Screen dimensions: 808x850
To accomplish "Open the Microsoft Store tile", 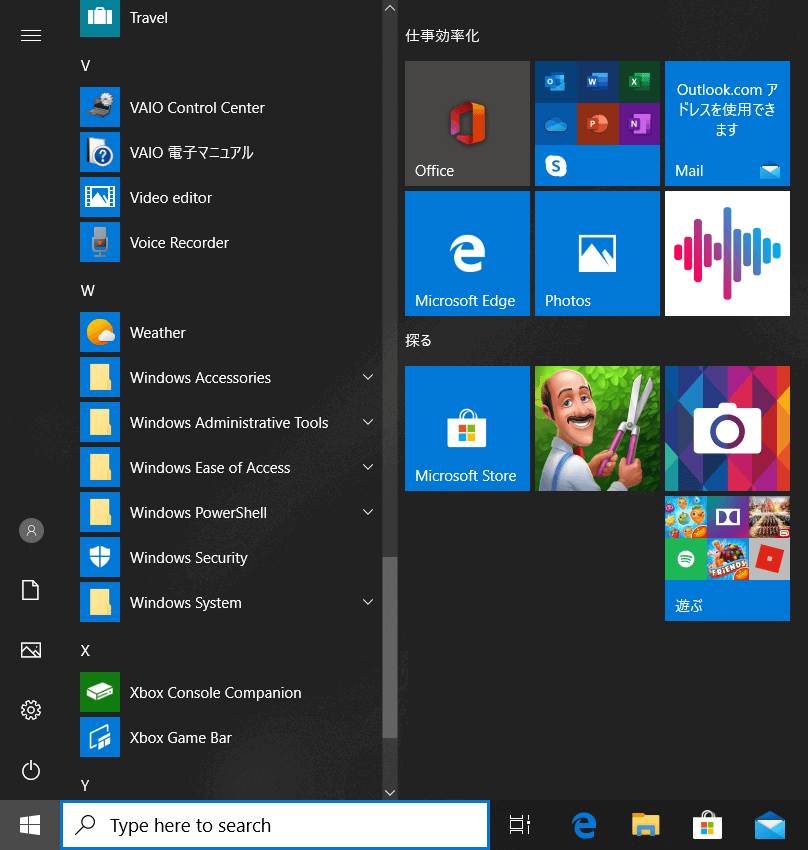I will click(467, 428).
